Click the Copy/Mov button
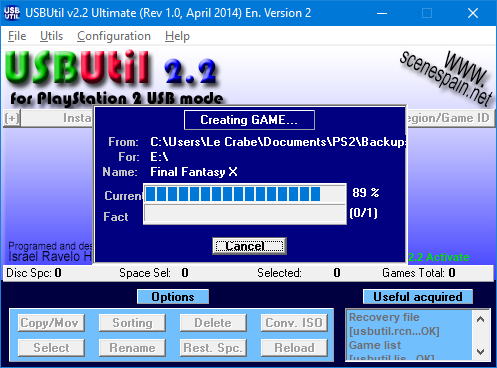The height and width of the screenshot is (368, 497). tap(51, 323)
